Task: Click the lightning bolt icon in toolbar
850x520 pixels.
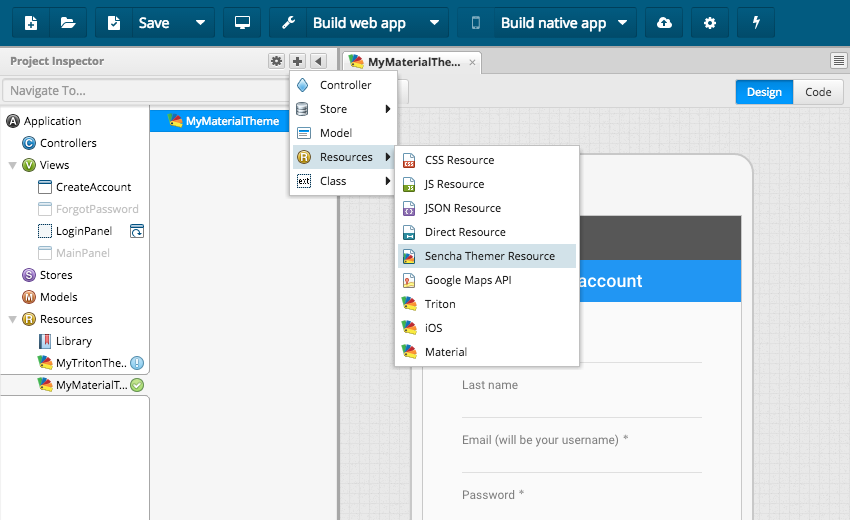Action: 755,23
